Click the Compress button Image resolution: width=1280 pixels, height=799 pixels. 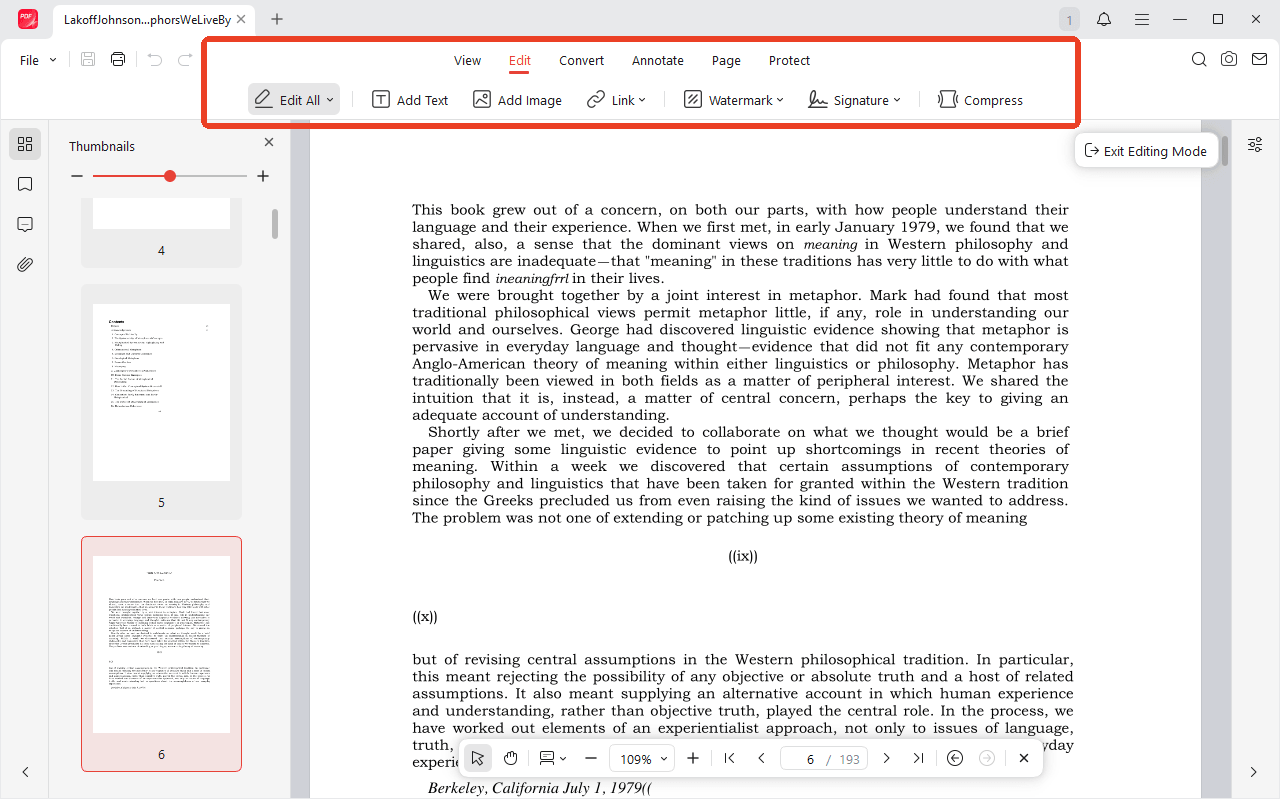coord(980,100)
